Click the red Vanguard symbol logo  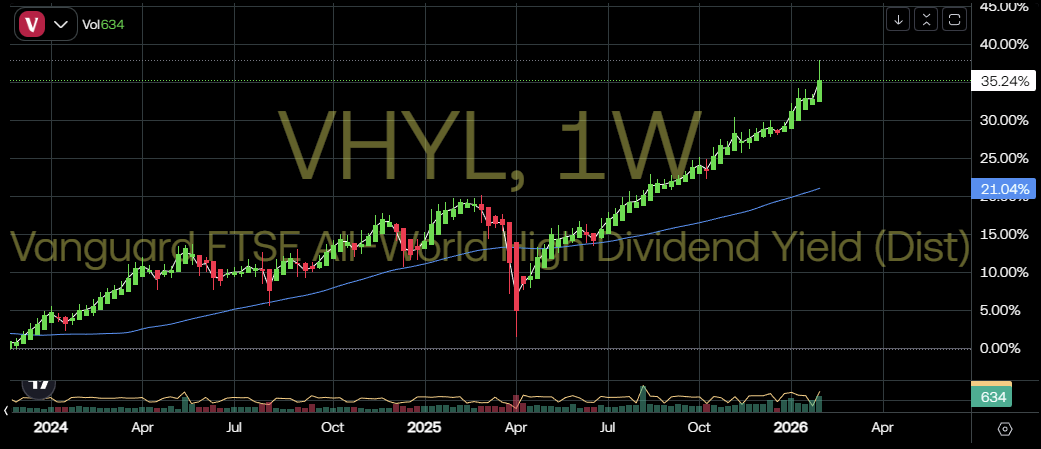click(x=32, y=24)
